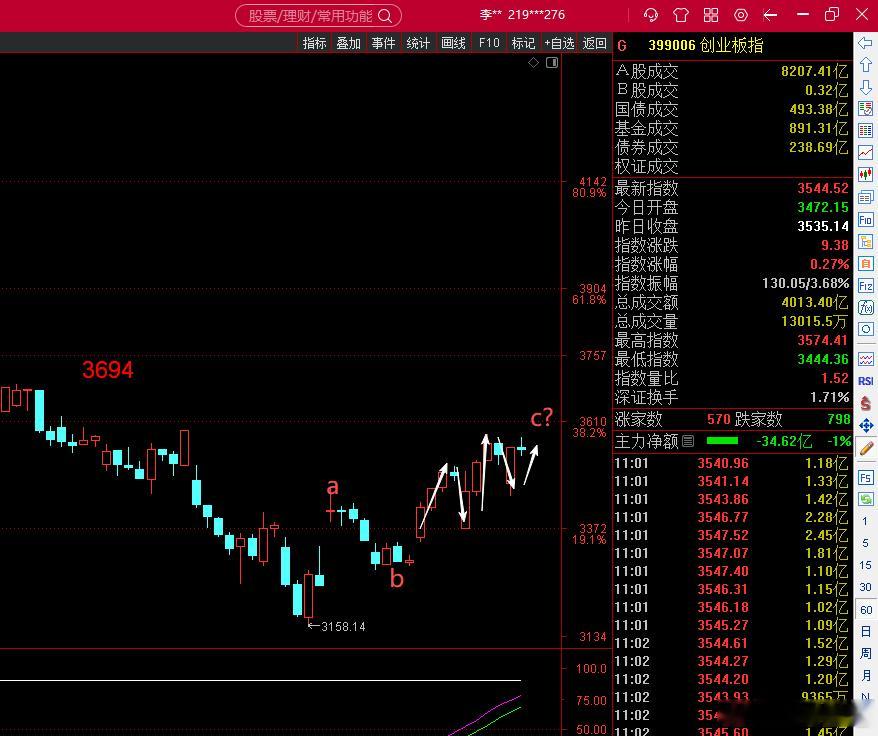Open the sector tree structure icon
The width and height of the screenshot is (878, 736).
(x=865, y=241)
